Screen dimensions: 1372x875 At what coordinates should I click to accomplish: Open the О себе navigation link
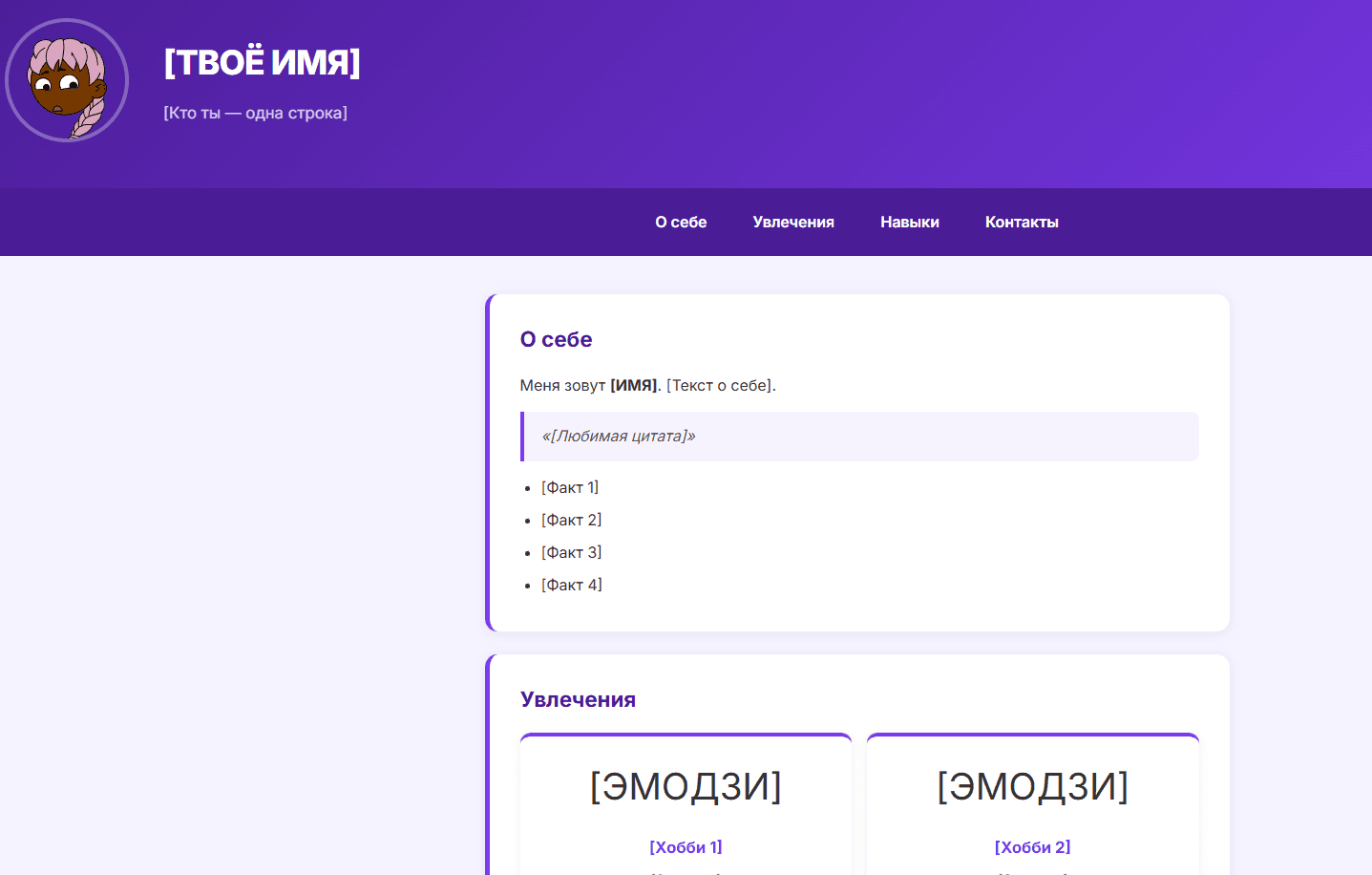[x=680, y=222]
